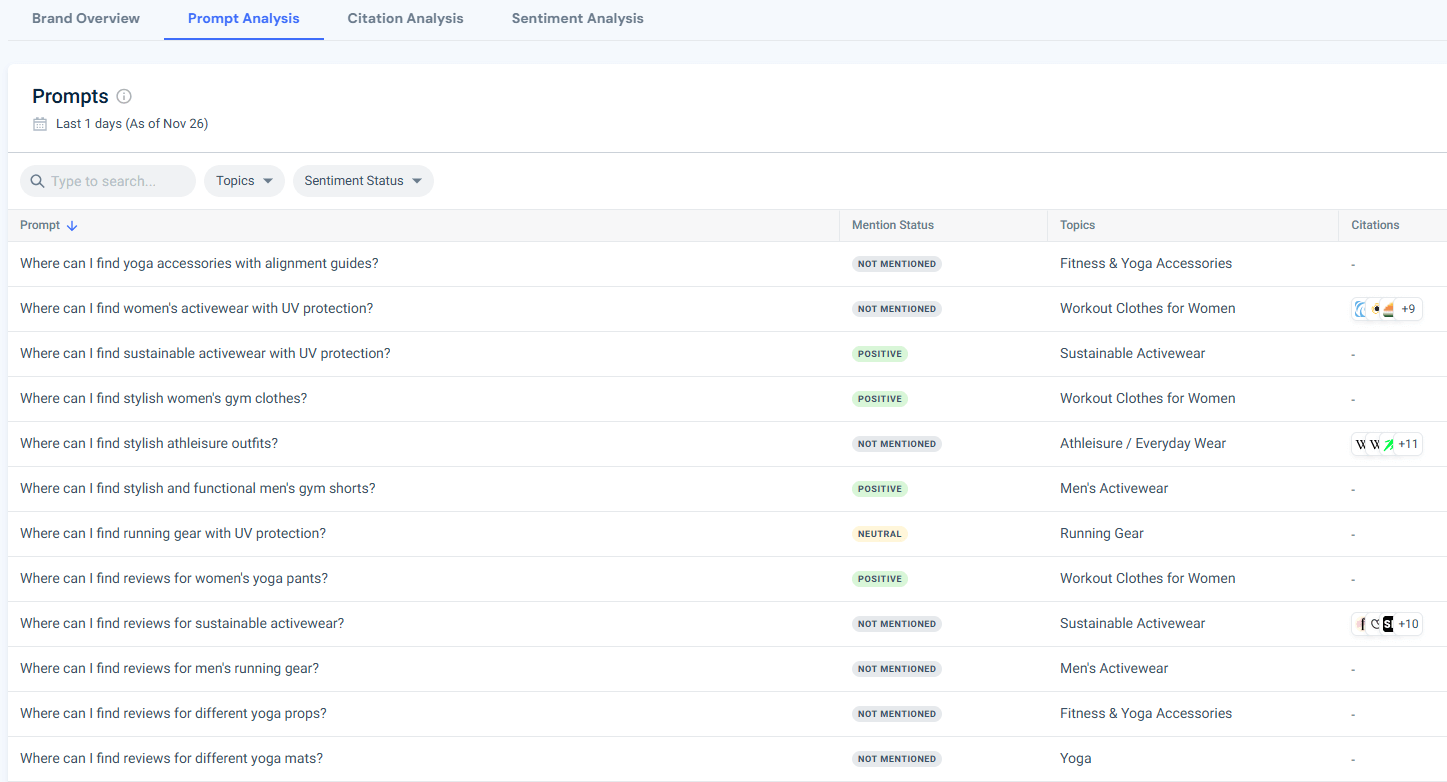Click Athleisure / Everyday Wear topic cell
Image resolution: width=1447 pixels, height=782 pixels.
pos(1143,444)
